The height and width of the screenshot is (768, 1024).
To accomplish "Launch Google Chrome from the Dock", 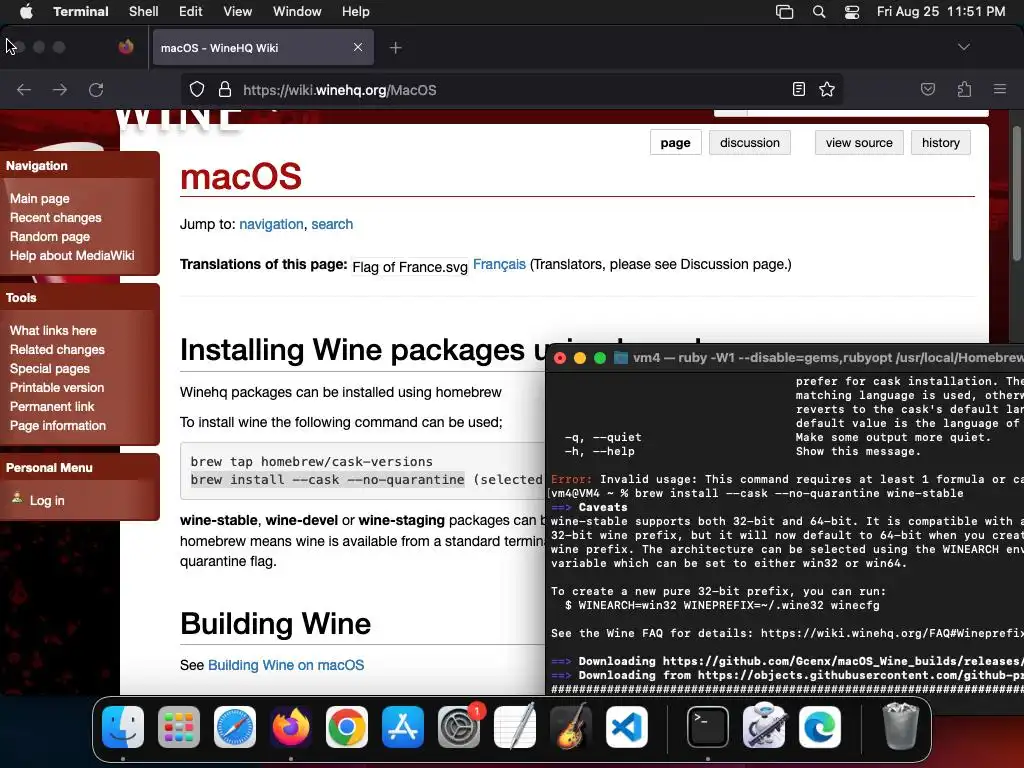I will (347, 727).
